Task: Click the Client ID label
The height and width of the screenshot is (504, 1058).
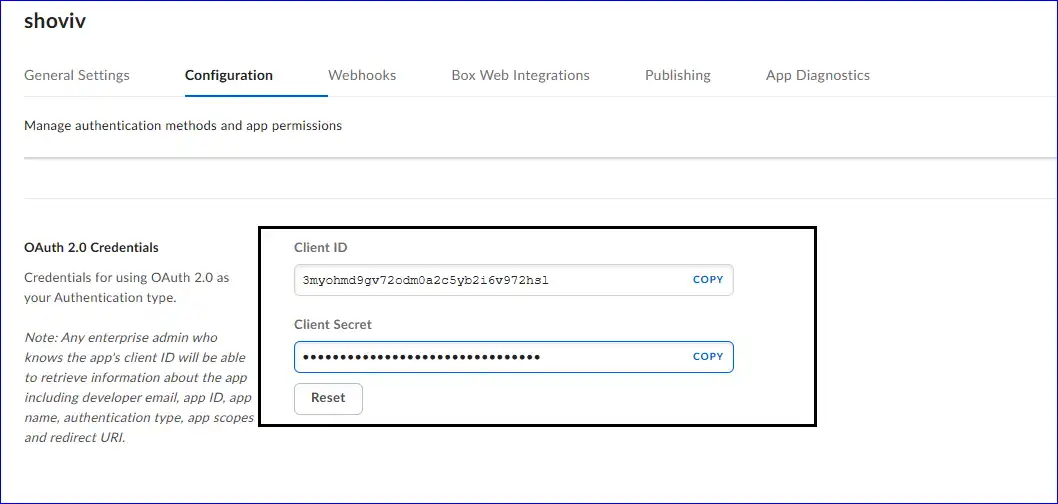Action: click(321, 247)
